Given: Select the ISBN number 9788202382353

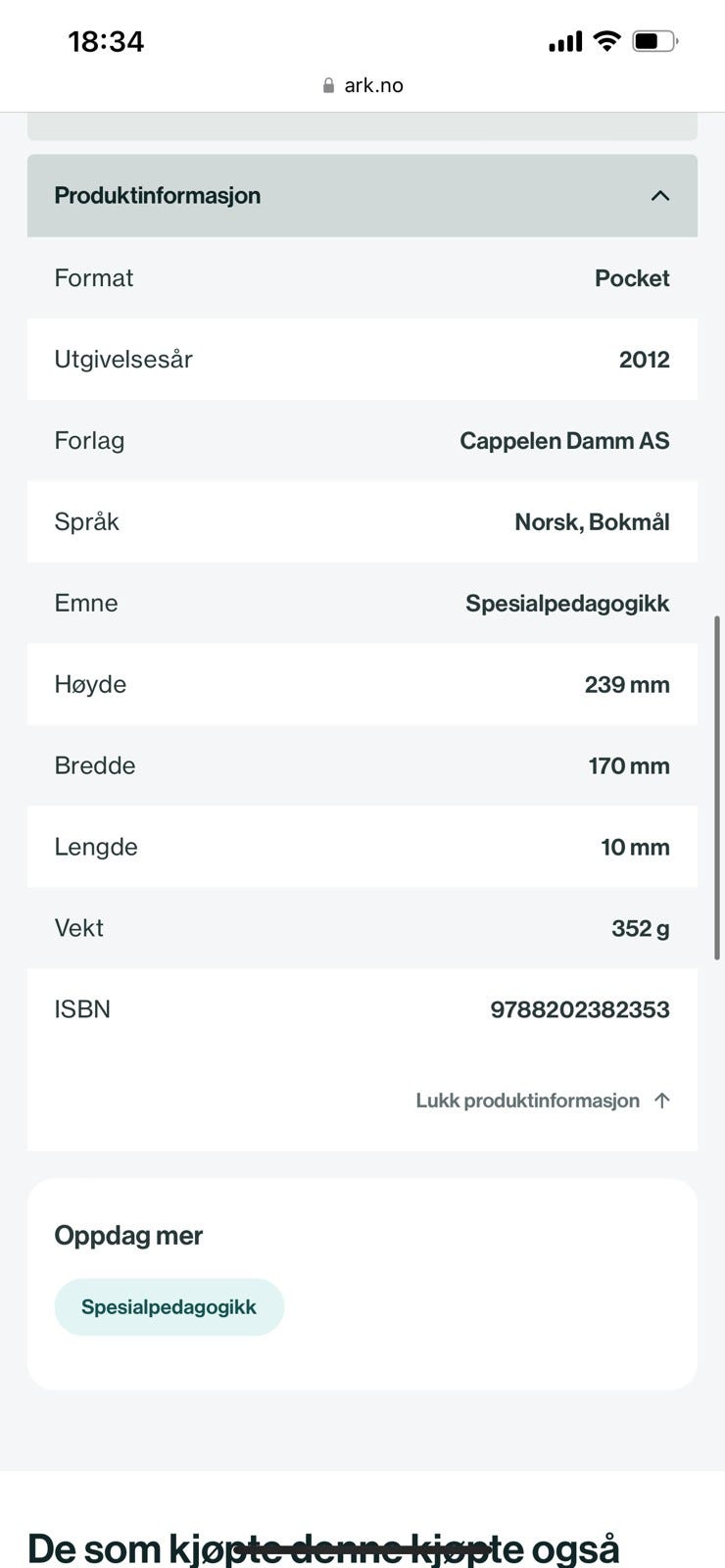Looking at the screenshot, I should [x=580, y=1009].
